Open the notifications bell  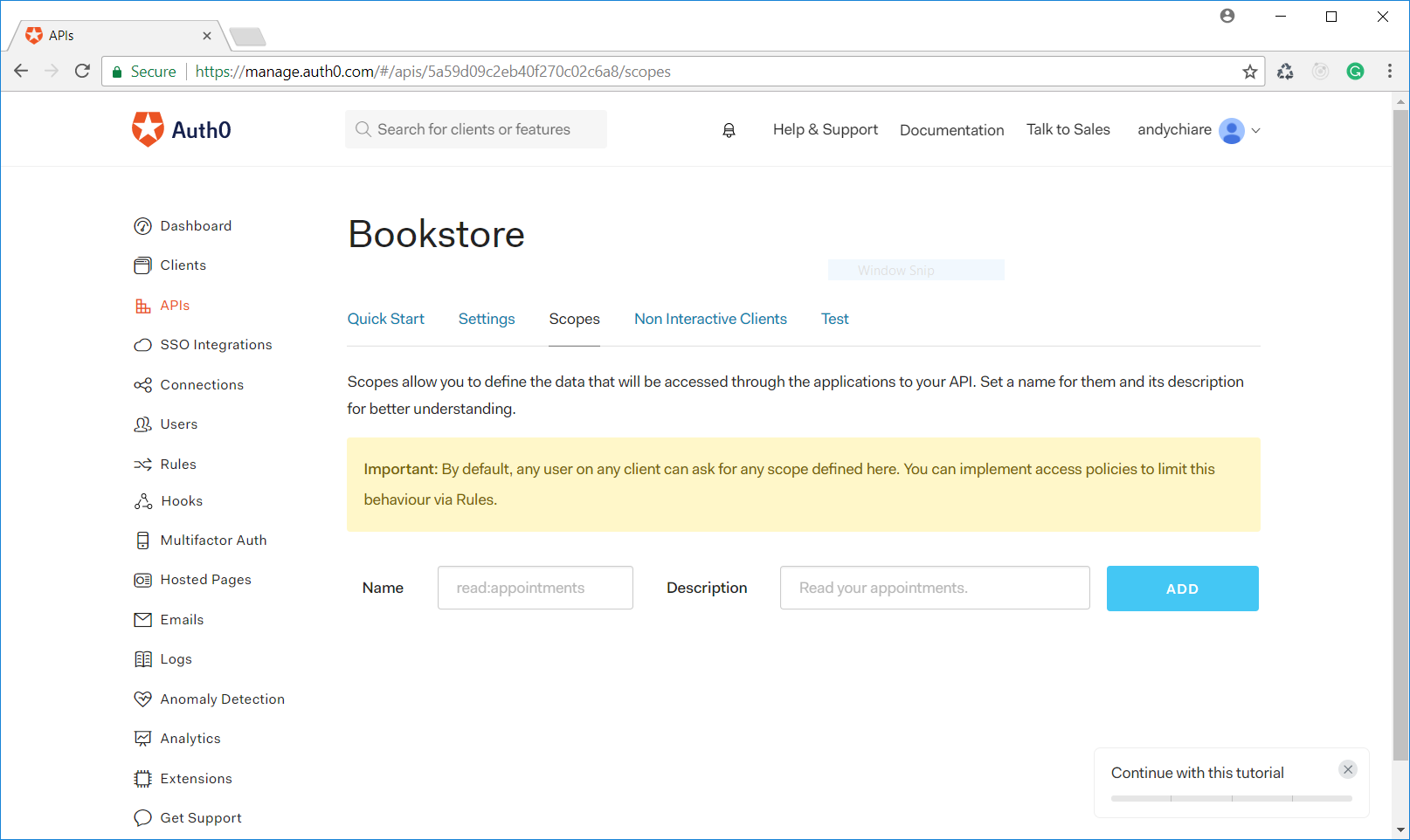(729, 130)
